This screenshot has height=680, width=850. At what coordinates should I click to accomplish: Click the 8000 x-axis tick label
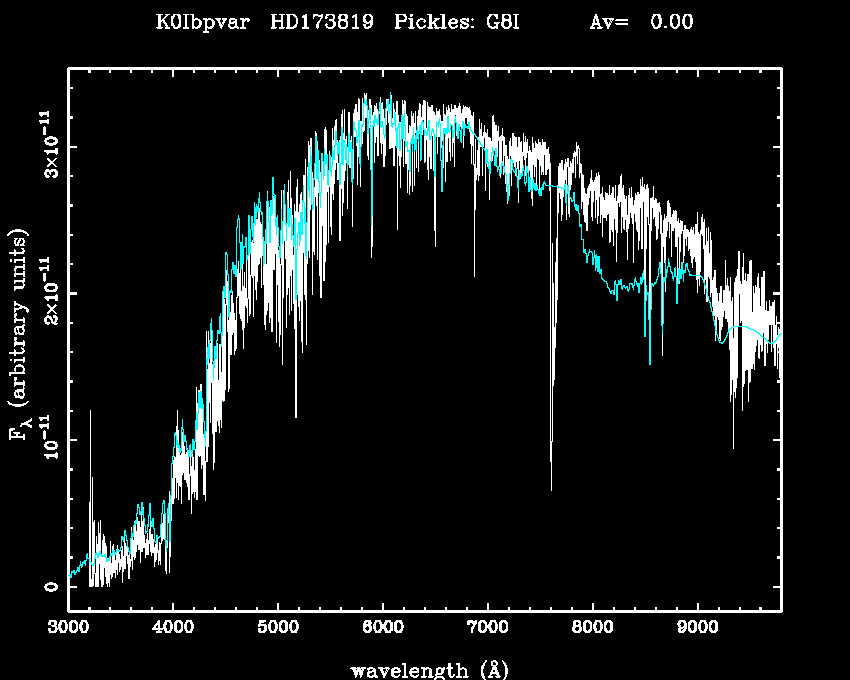point(593,629)
